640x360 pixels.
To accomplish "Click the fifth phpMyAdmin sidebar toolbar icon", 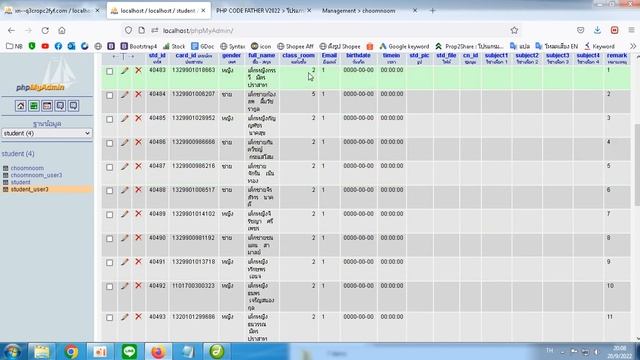I will (x=73, y=106).
